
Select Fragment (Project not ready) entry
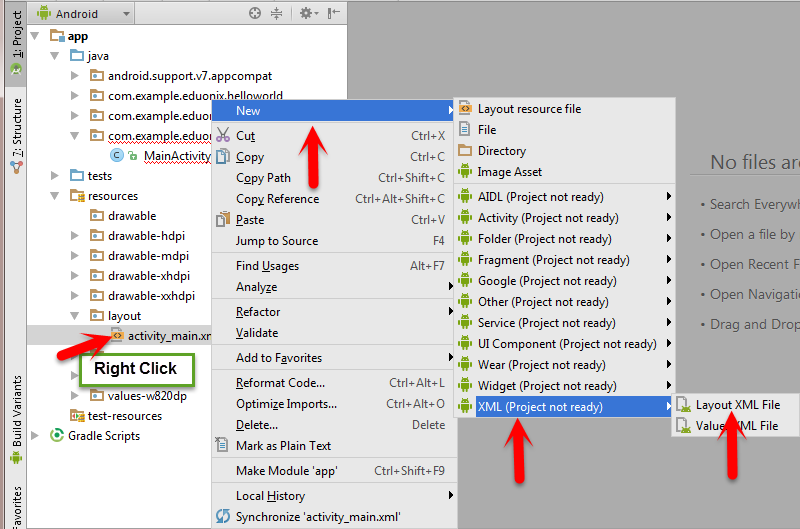565,260
